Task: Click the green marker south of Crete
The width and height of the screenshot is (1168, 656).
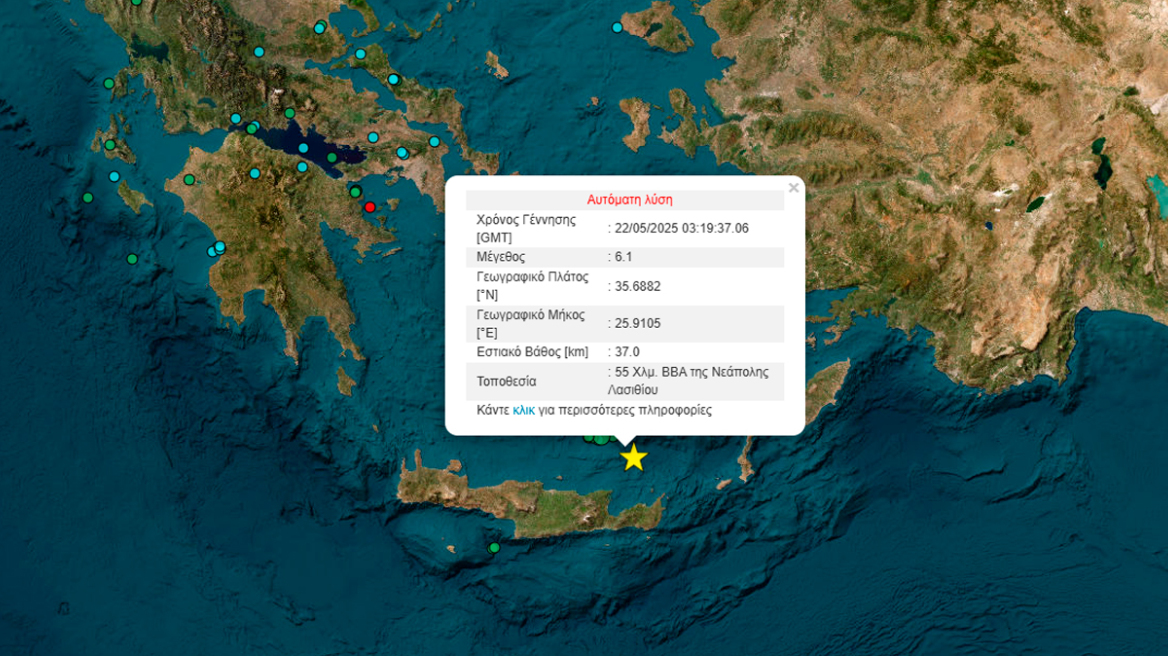Action: pos(493,548)
